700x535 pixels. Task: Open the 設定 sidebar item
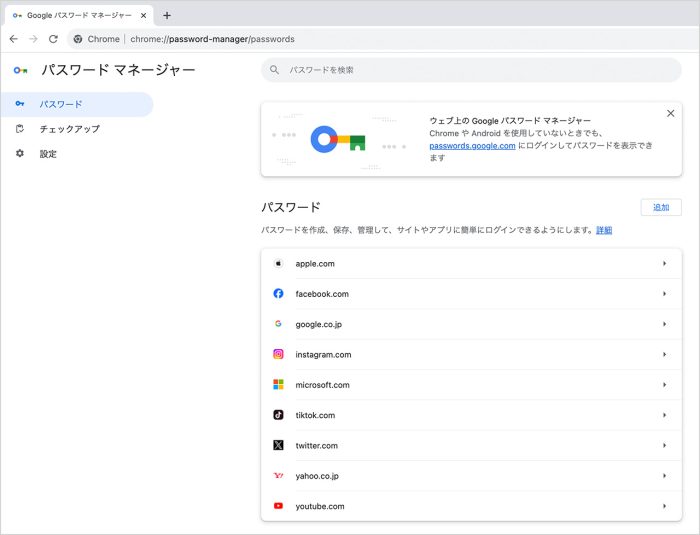48,154
